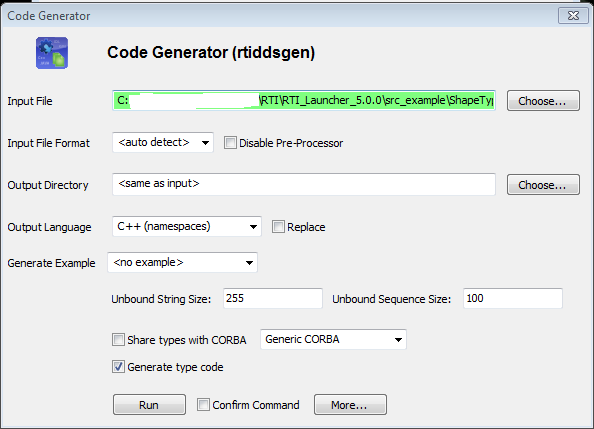The height and width of the screenshot is (429, 594).
Task: Expand the Generate Example dropdown
Action: pyautogui.click(x=183, y=262)
